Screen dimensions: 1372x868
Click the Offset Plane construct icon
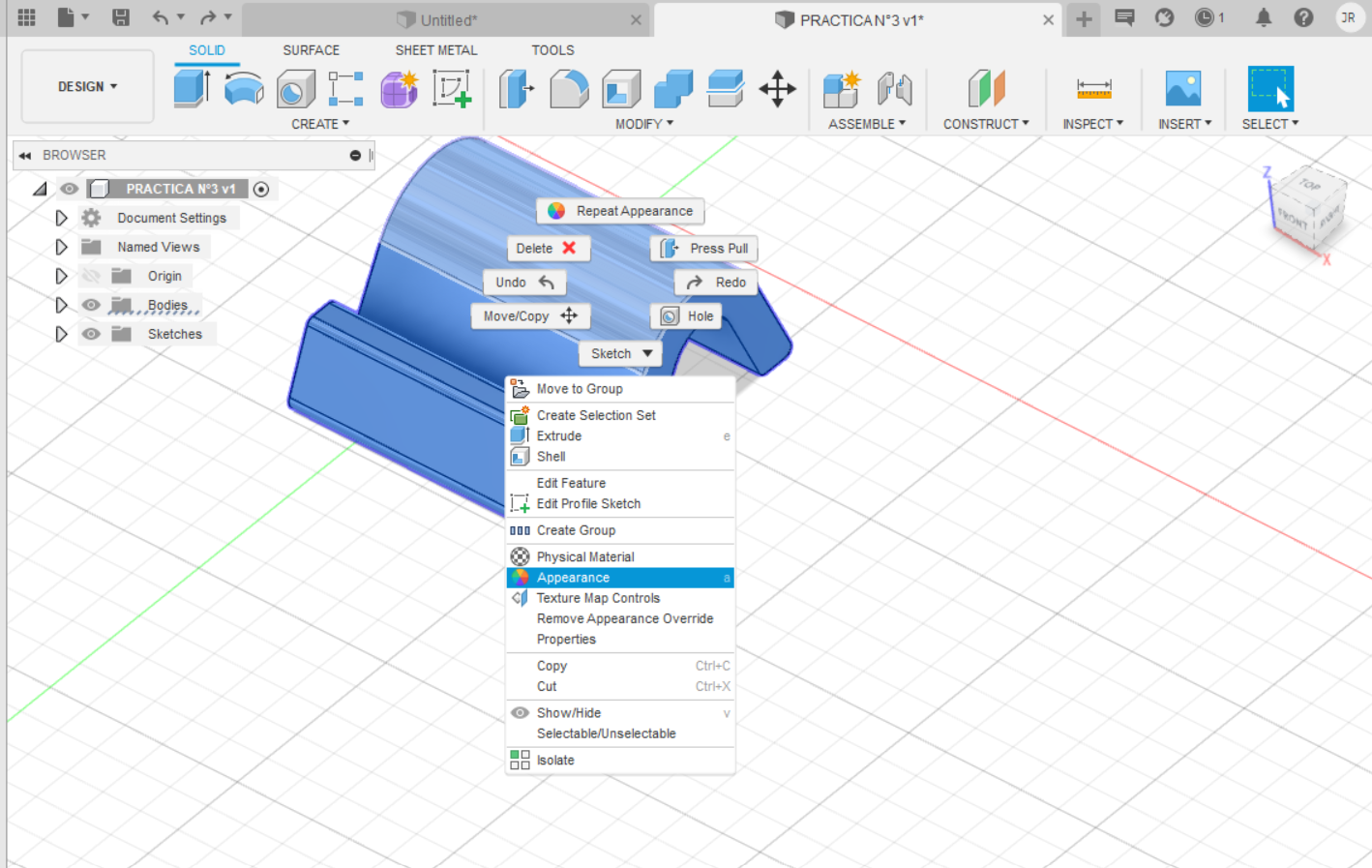[986, 89]
